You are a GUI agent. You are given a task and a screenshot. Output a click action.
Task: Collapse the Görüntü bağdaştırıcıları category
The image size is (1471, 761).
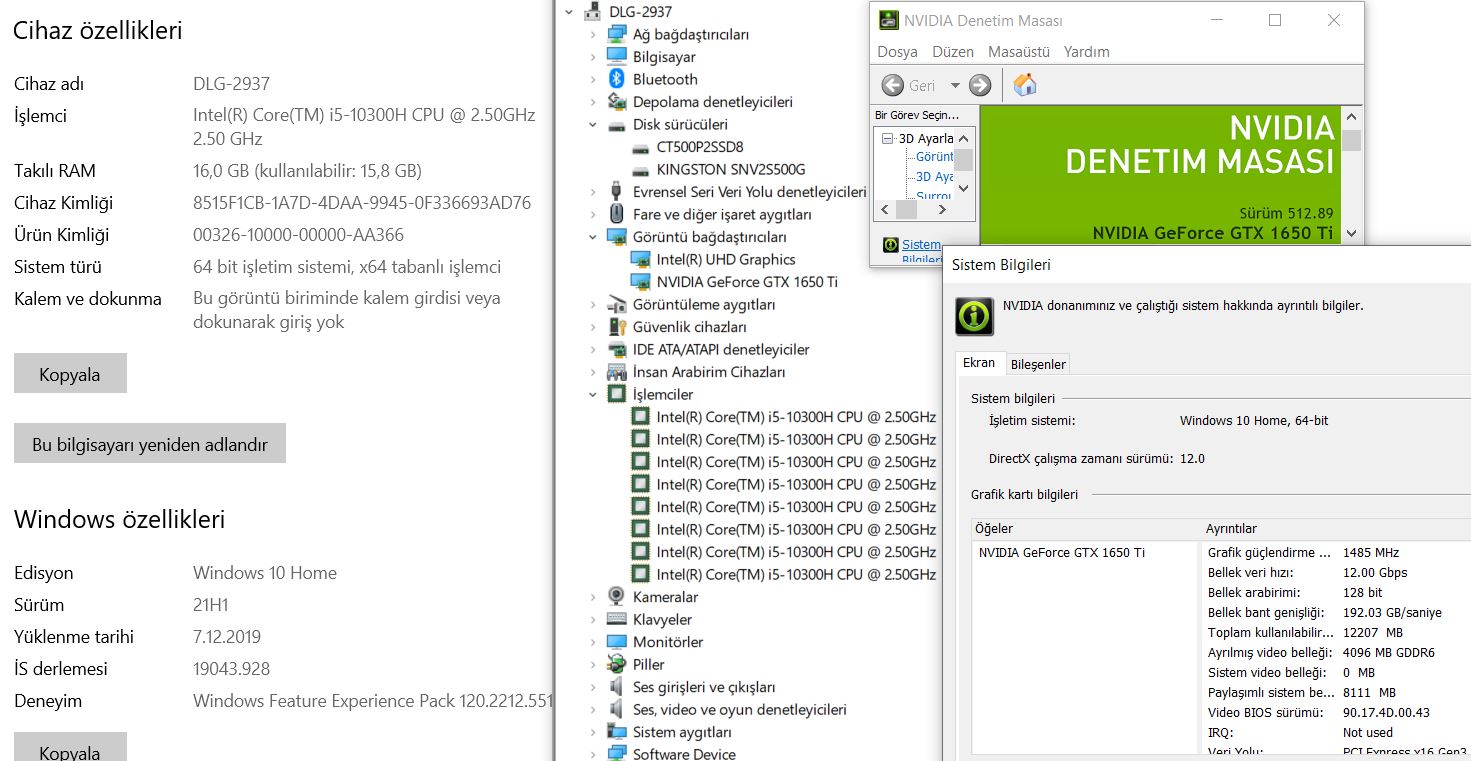pyautogui.click(x=593, y=237)
